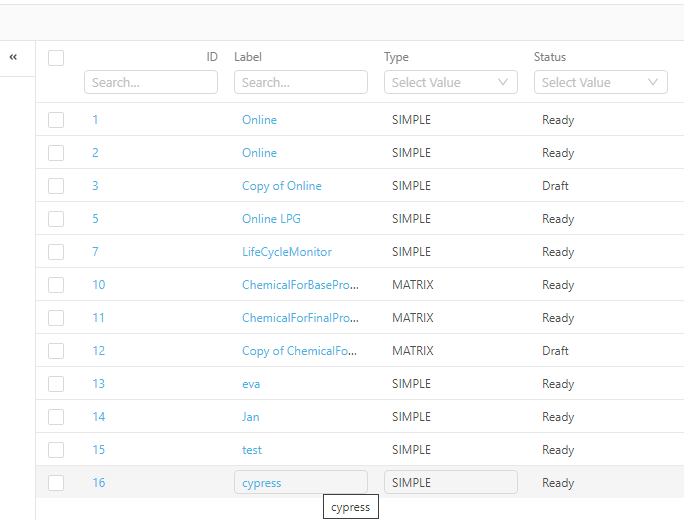684x520 pixels.
Task: Collapse the sidebar with double chevron icon
Action: coord(13,57)
